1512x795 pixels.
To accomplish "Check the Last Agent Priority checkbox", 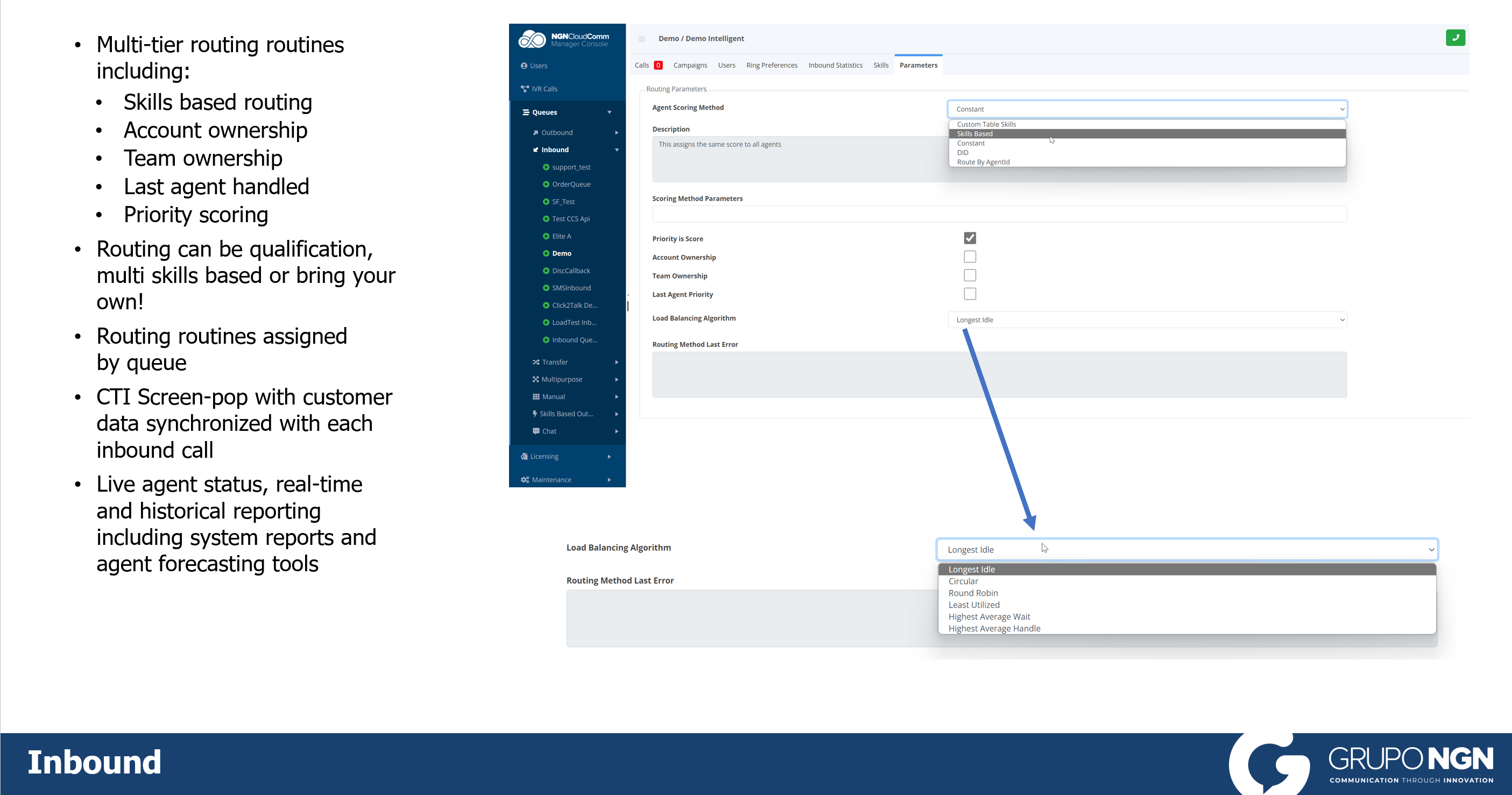I will [970, 294].
